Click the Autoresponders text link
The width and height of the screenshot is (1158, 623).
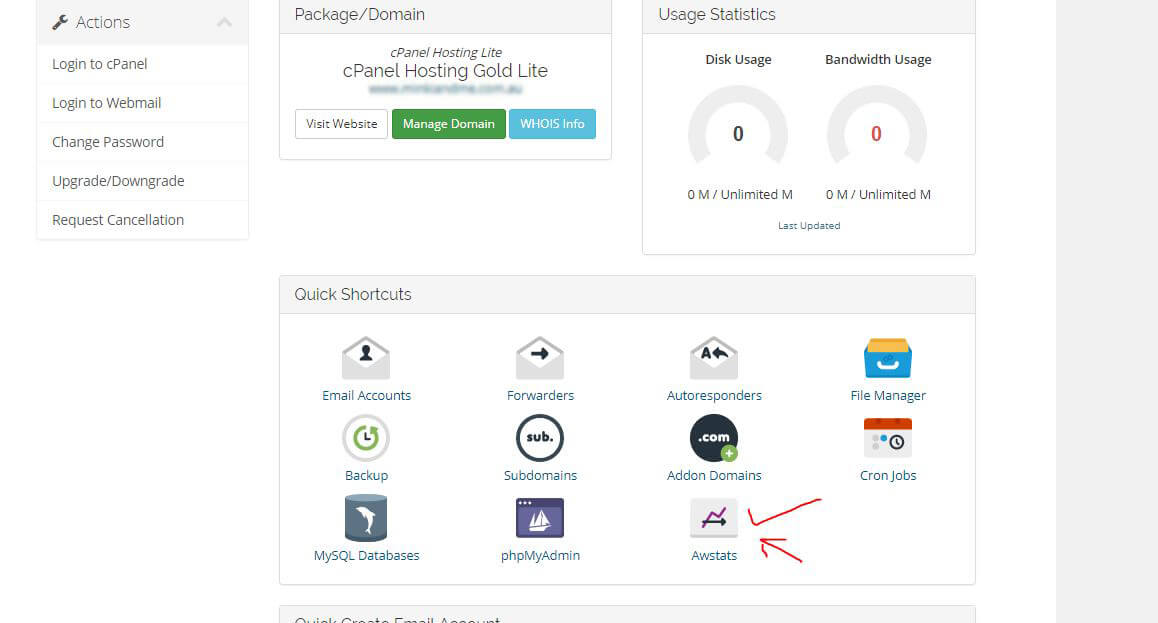[x=714, y=396]
